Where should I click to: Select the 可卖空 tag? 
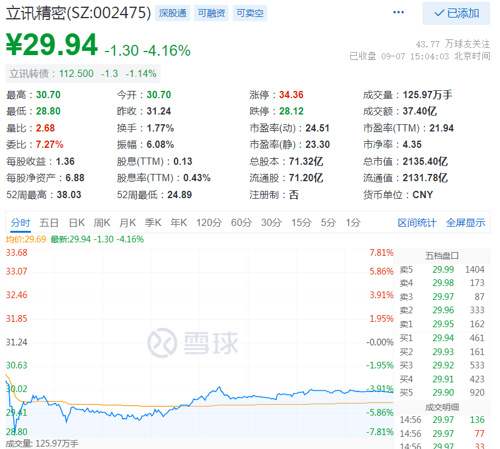[250, 13]
